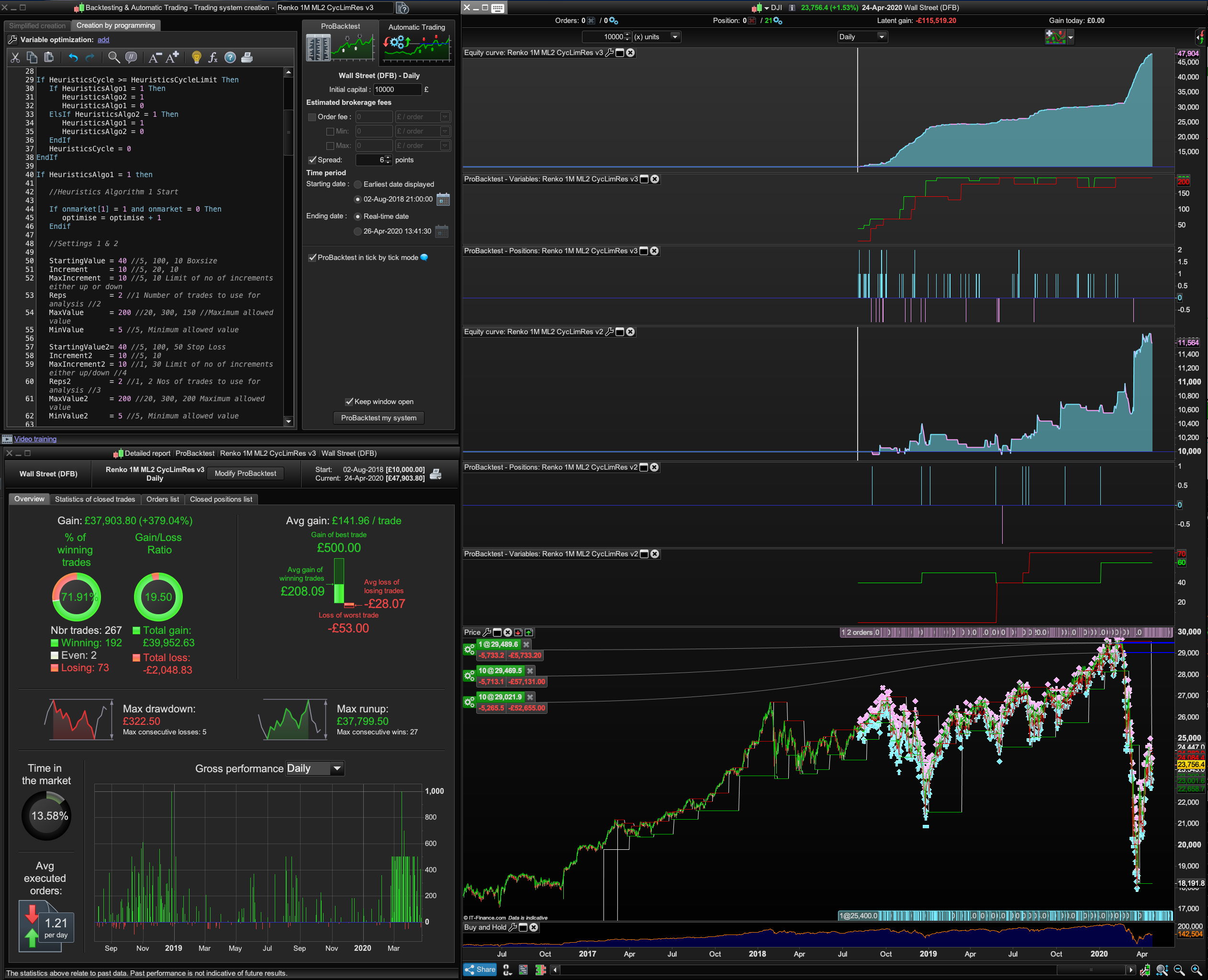Click the Share button under the chart
The height and width of the screenshot is (980, 1208).
[x=480, y=969]
